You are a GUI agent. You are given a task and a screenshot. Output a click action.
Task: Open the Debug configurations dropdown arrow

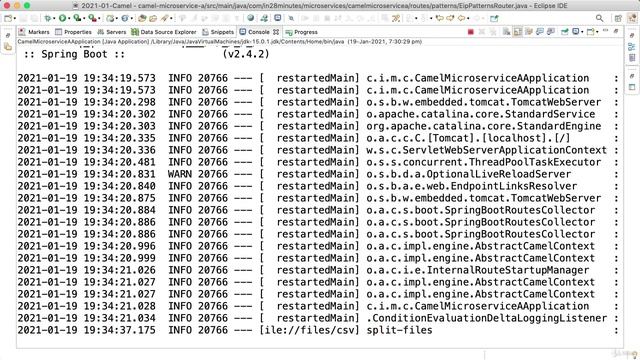click(54, 18)
